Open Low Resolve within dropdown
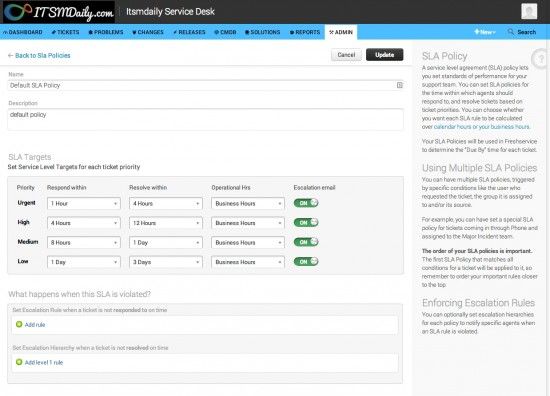The image size is (550, 396). 166,262
